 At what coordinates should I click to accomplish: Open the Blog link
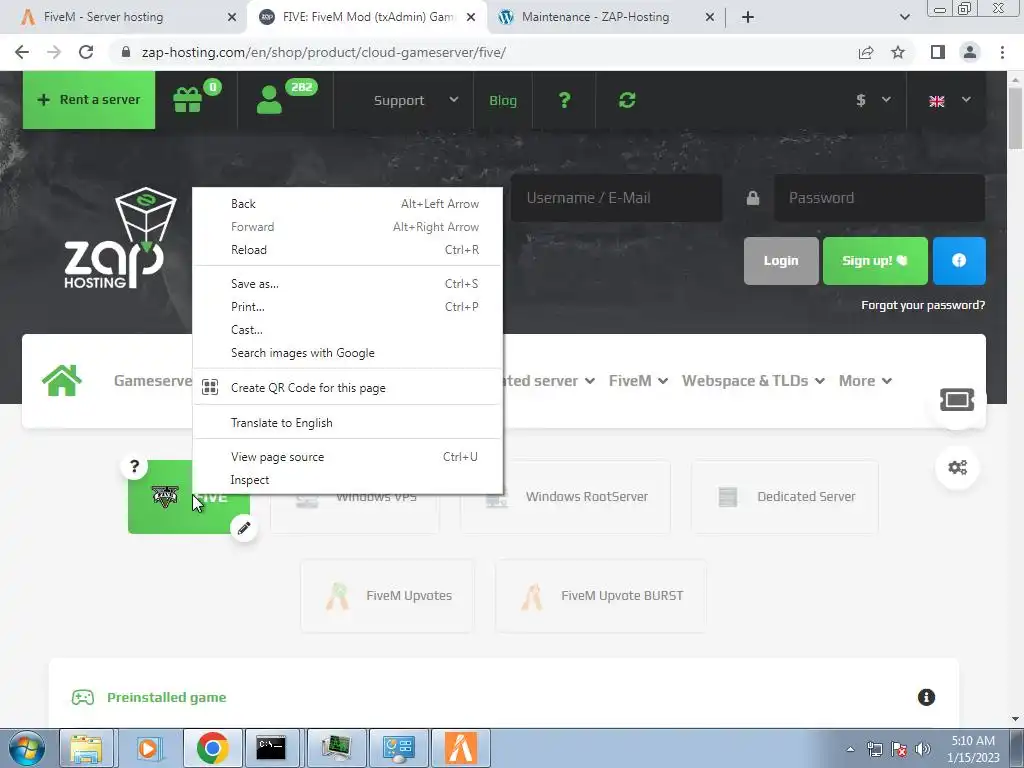point(503,101)
